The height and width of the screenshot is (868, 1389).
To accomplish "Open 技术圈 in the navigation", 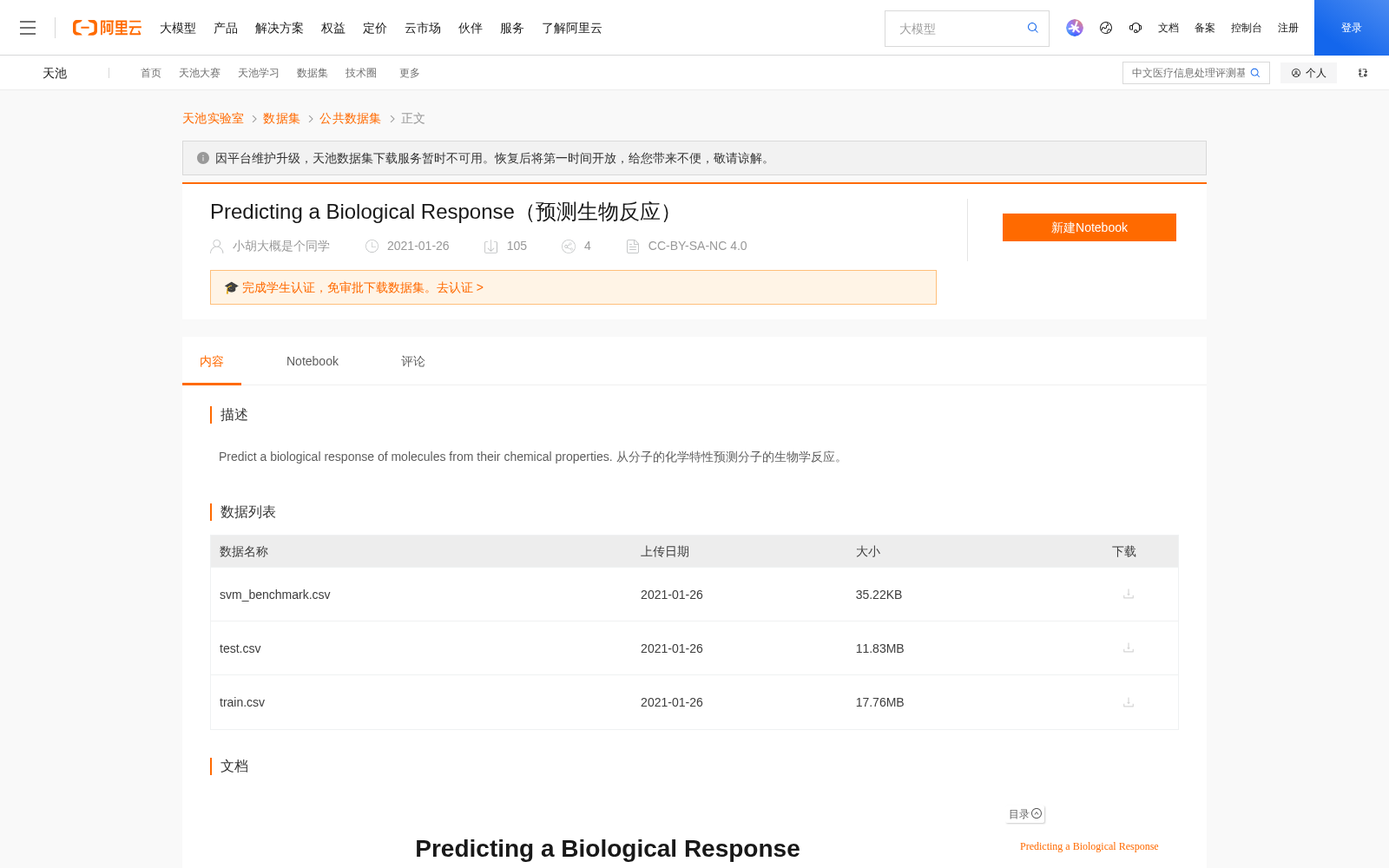I will [361, 73].
